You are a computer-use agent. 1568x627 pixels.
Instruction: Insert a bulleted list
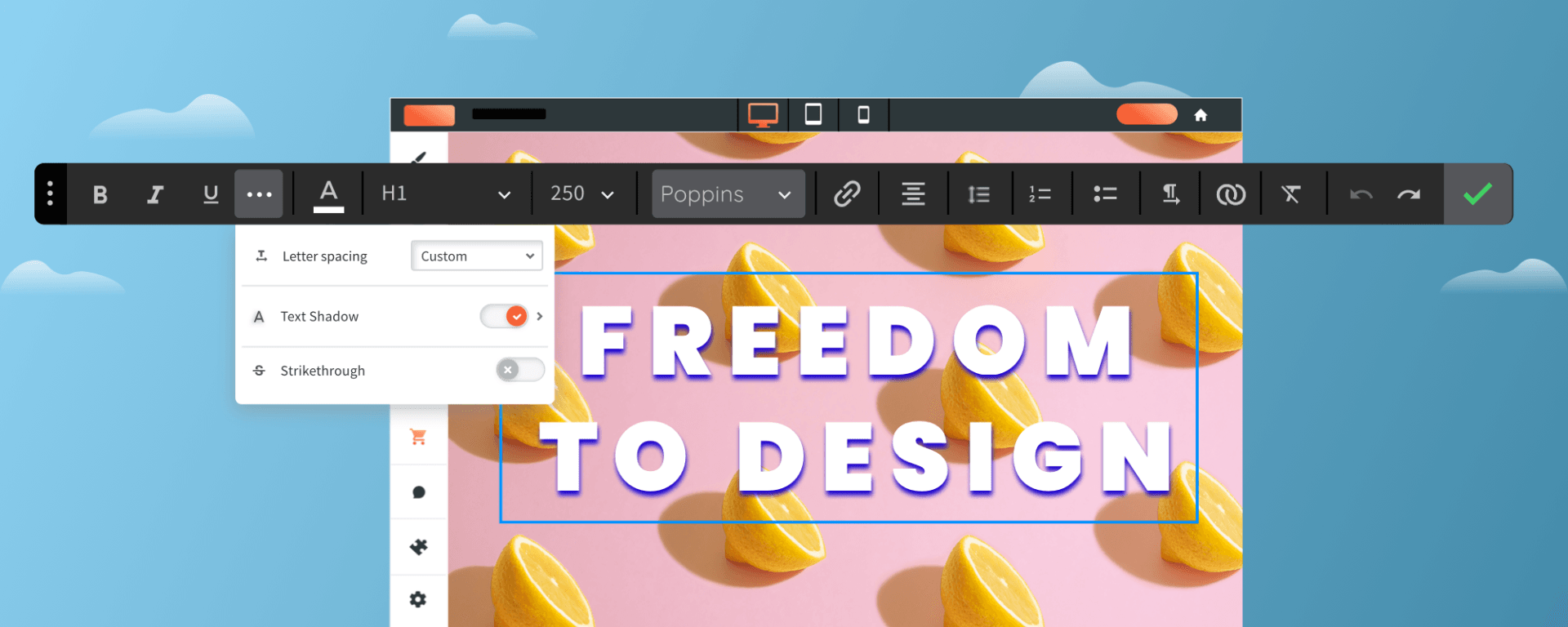[x=1105, y=194]
